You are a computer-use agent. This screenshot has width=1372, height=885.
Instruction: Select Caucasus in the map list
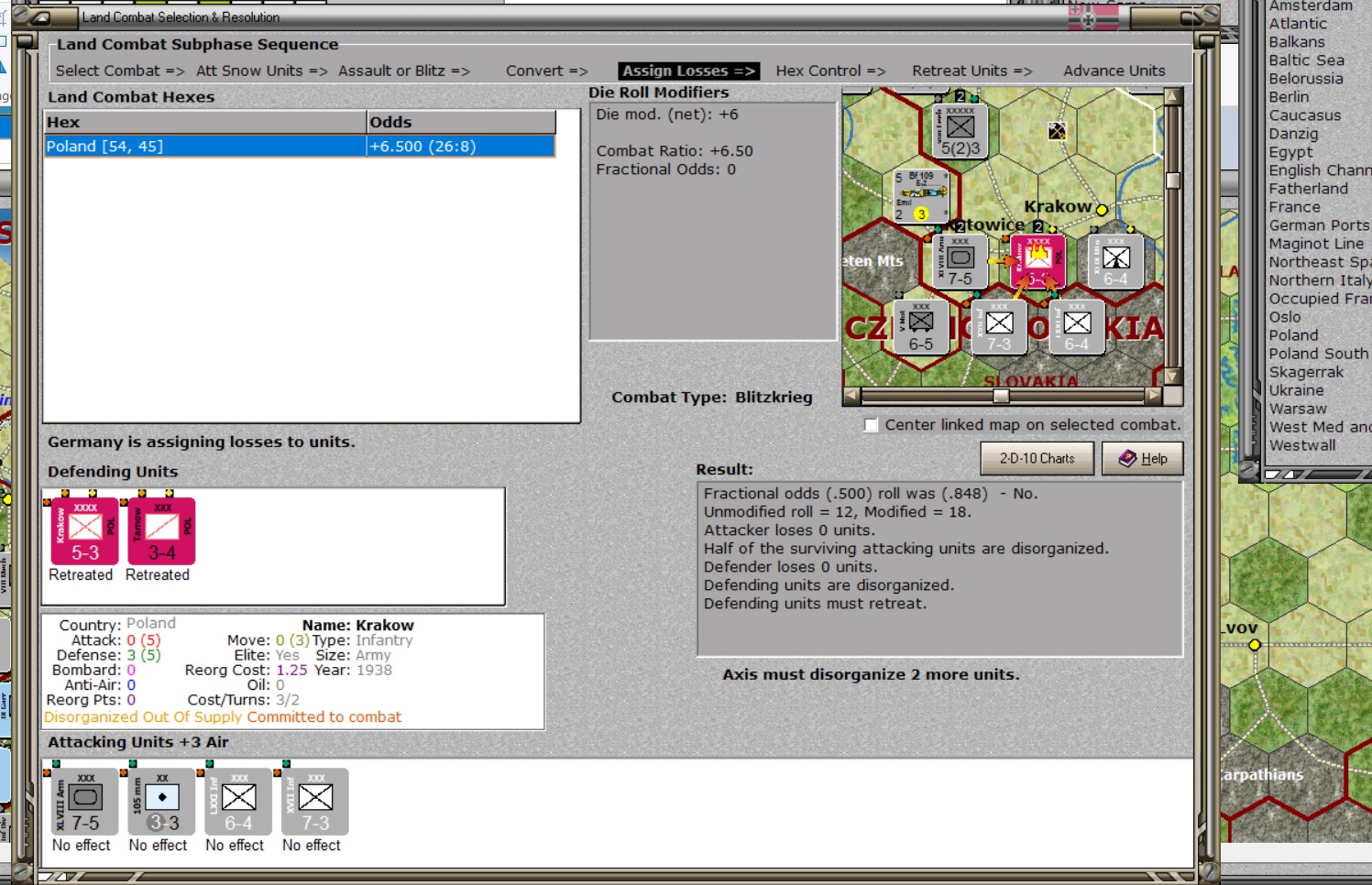click(x=1305, y=115)
